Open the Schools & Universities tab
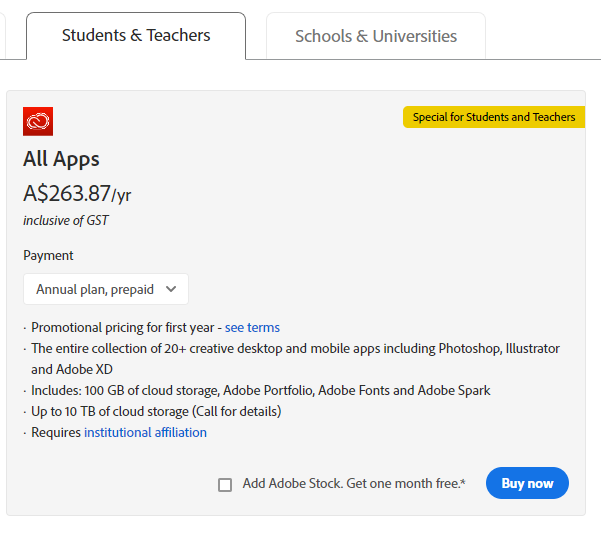The image size is (601, 536). (x=375, y=37)
